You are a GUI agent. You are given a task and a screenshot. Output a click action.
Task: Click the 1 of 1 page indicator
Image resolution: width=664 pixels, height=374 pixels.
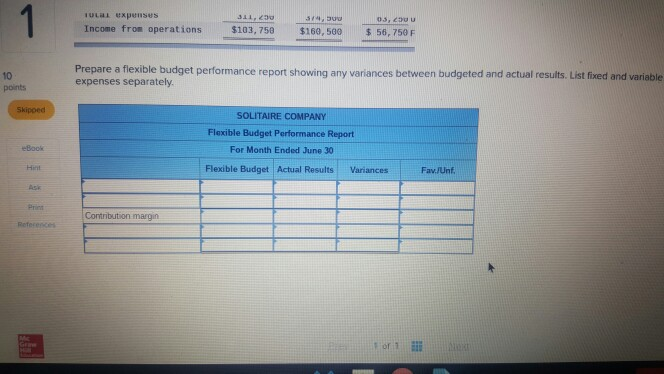tap(386, 346)
